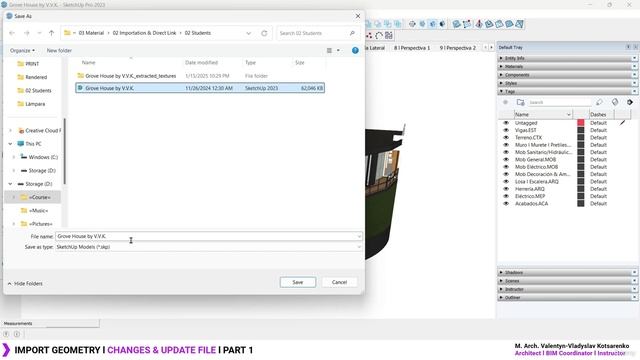Switch to the 9 I Perspectiva 2 scene tab
Screen dimensions: 640x360
[458, 48]
